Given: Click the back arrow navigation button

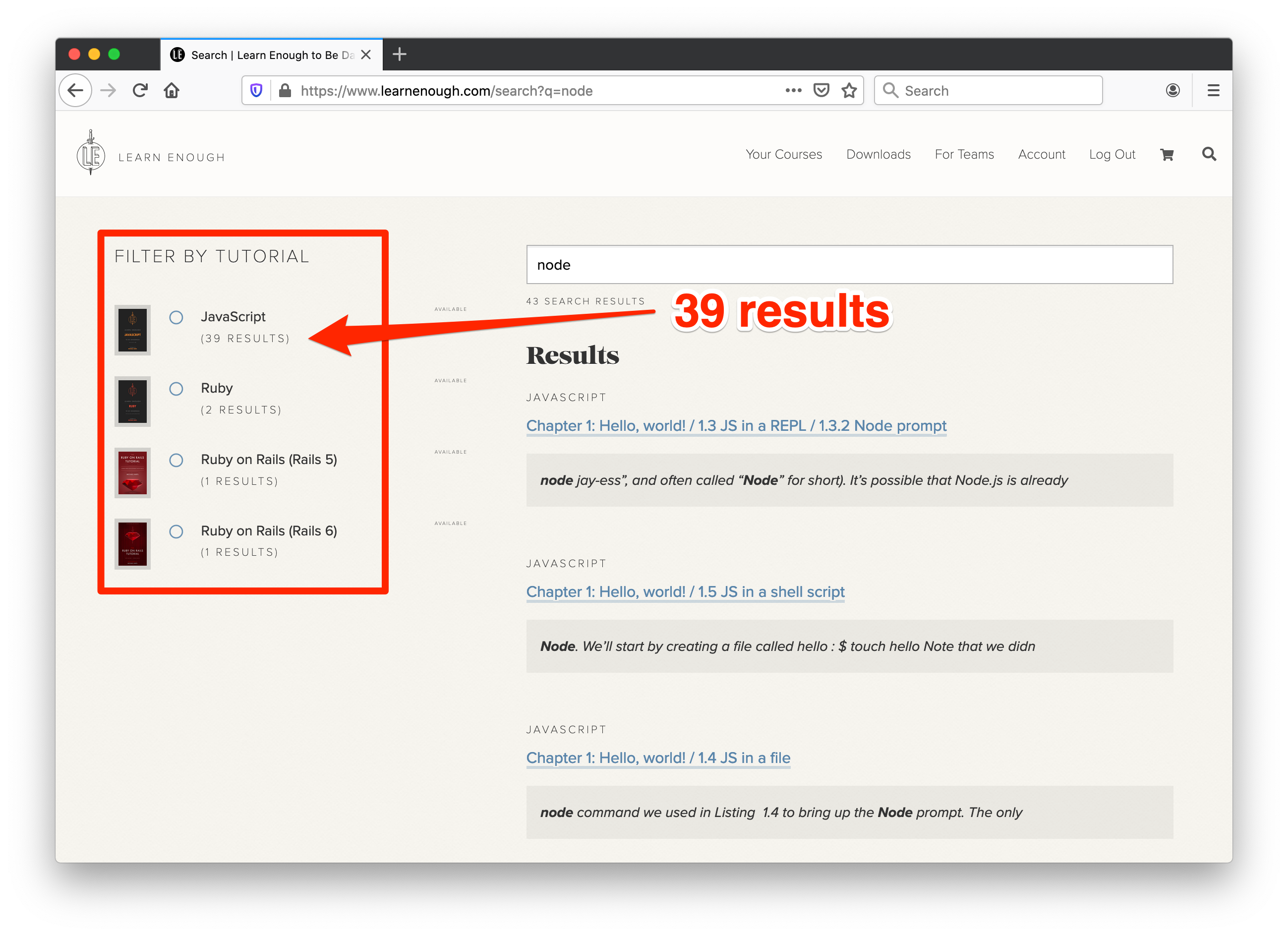Looking at the screenshot, I should click(75, 90).
